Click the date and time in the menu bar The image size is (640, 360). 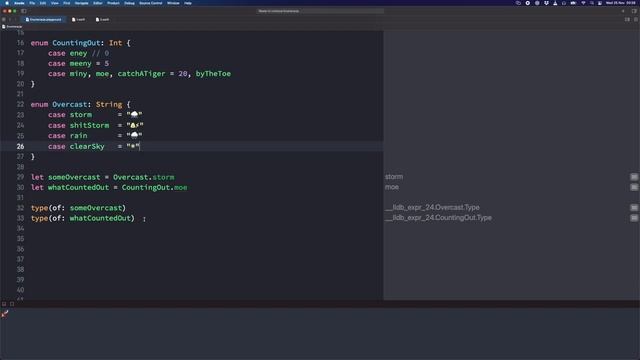point(620,3)
